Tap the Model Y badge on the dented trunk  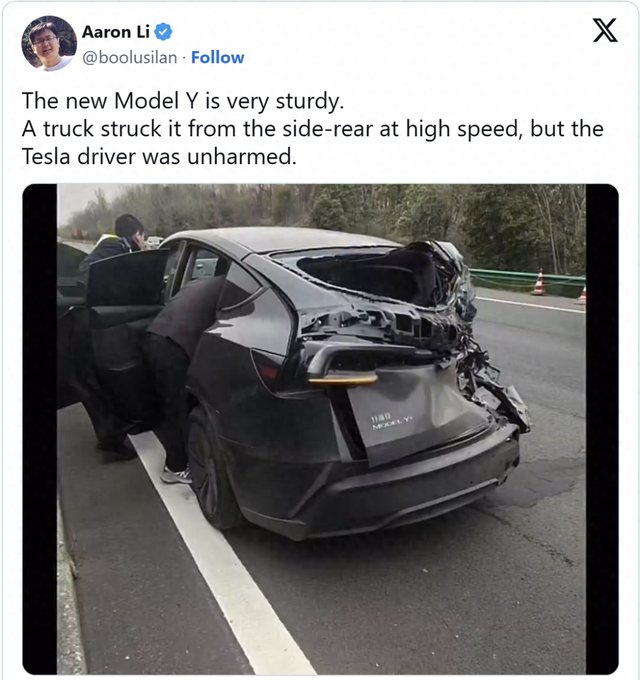click(x=392, y=422)
